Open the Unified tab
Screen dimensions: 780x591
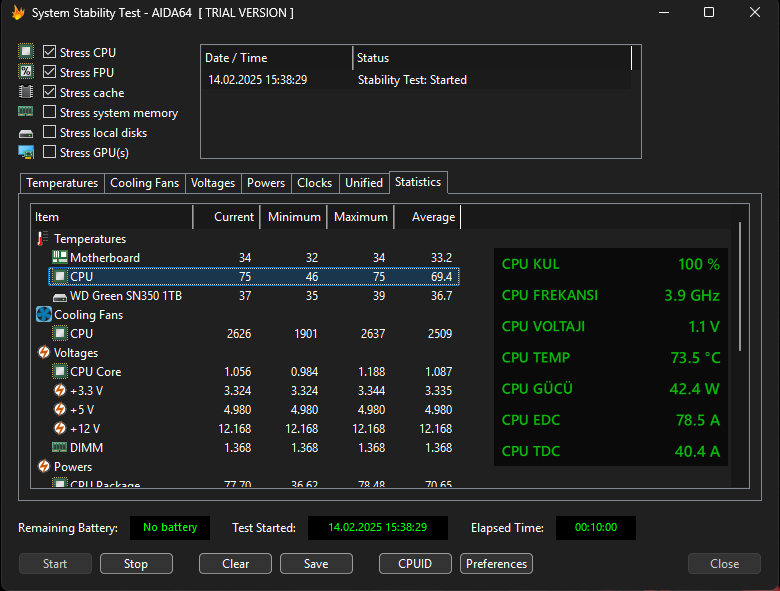point(364,183)
